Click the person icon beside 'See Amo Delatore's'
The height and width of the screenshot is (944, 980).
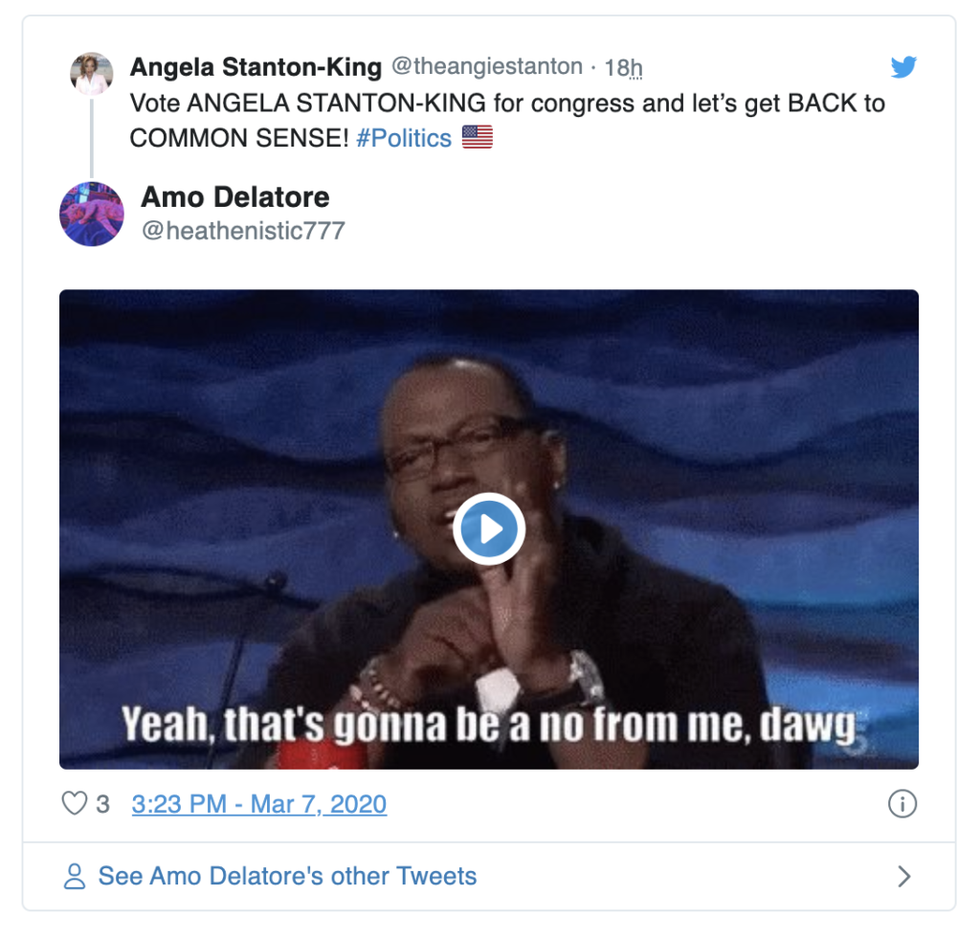[x=74, y=877]
